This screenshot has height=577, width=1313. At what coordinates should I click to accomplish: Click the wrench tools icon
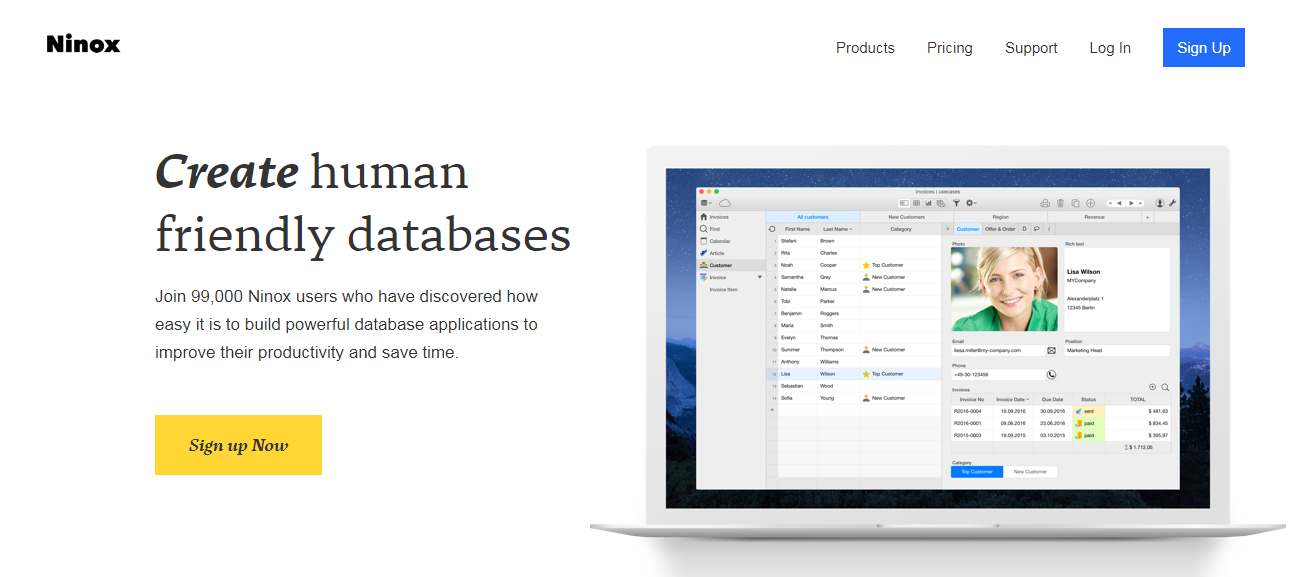(x=1172, y=203)
